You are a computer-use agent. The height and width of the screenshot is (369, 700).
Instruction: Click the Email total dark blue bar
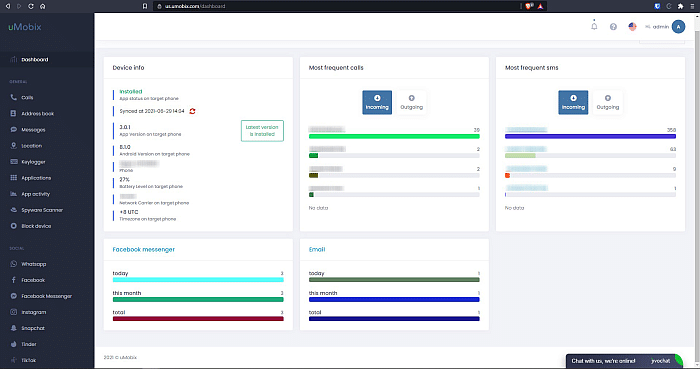point(394,319)
